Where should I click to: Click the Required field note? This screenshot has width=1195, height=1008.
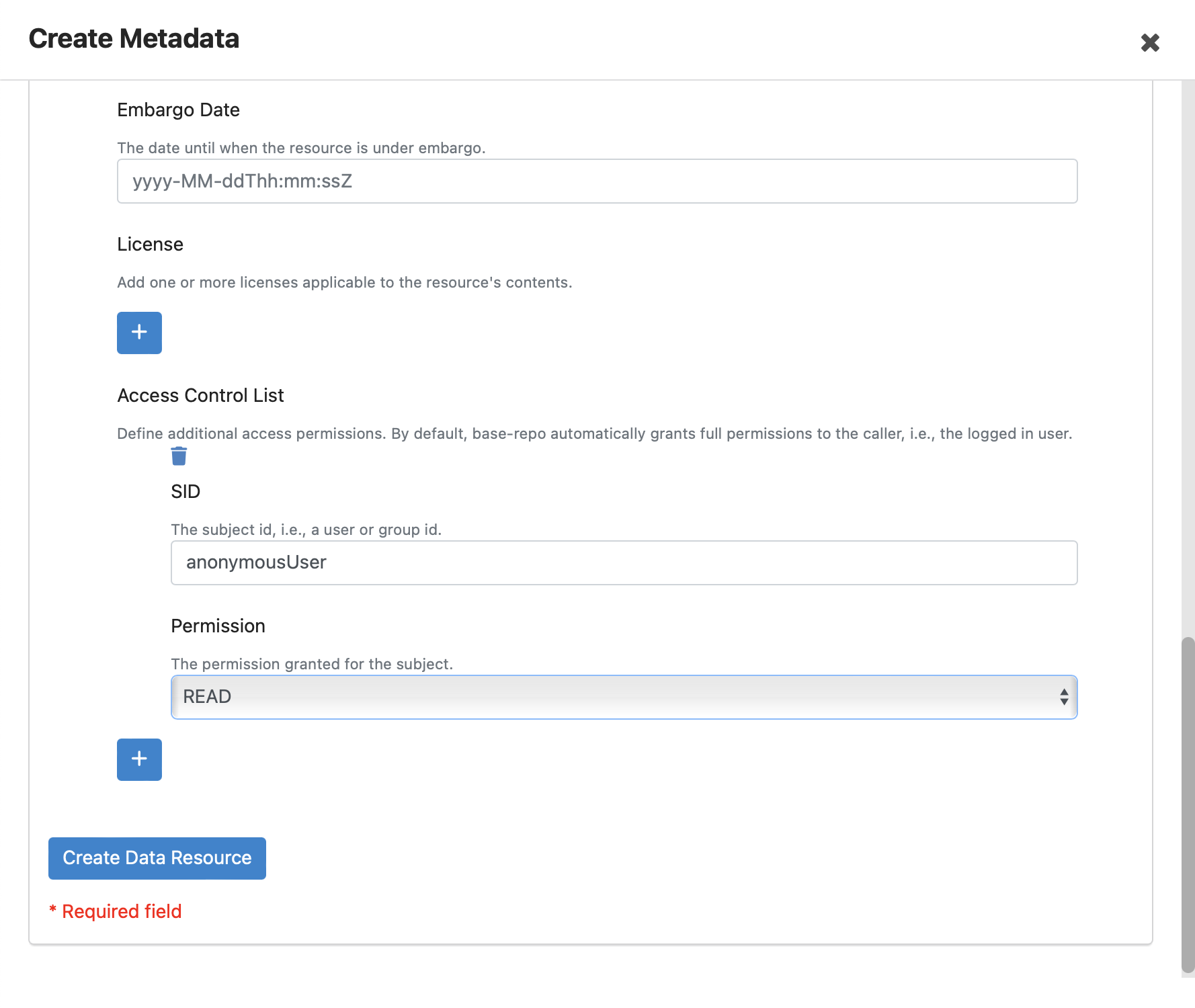(116, 911)
